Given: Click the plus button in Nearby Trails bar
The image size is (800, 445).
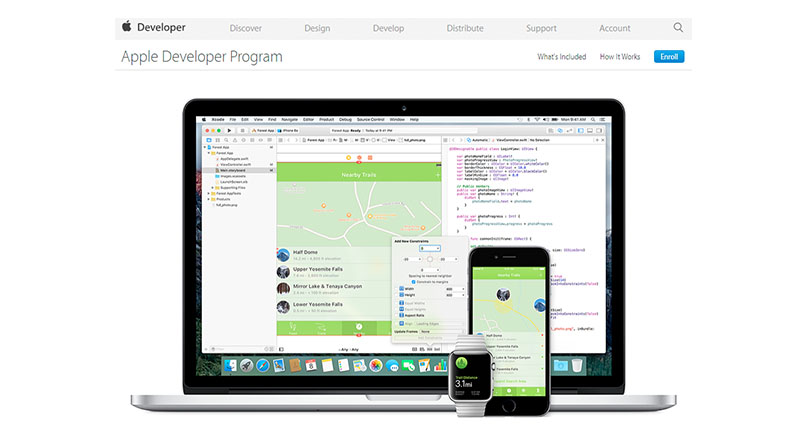Looking at the screenshot, I should click(x=438, y=175).
